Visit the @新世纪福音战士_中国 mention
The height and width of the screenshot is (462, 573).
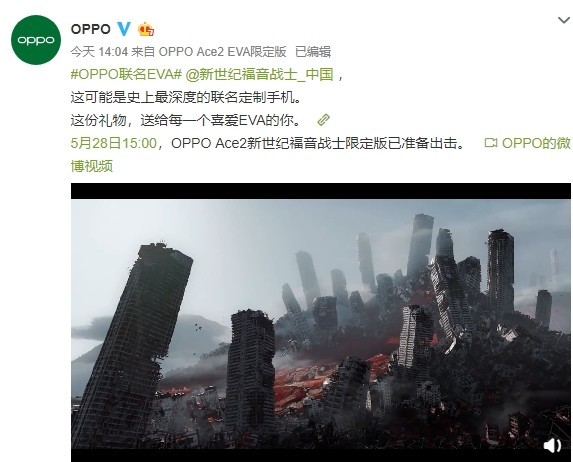pos(259,75)
